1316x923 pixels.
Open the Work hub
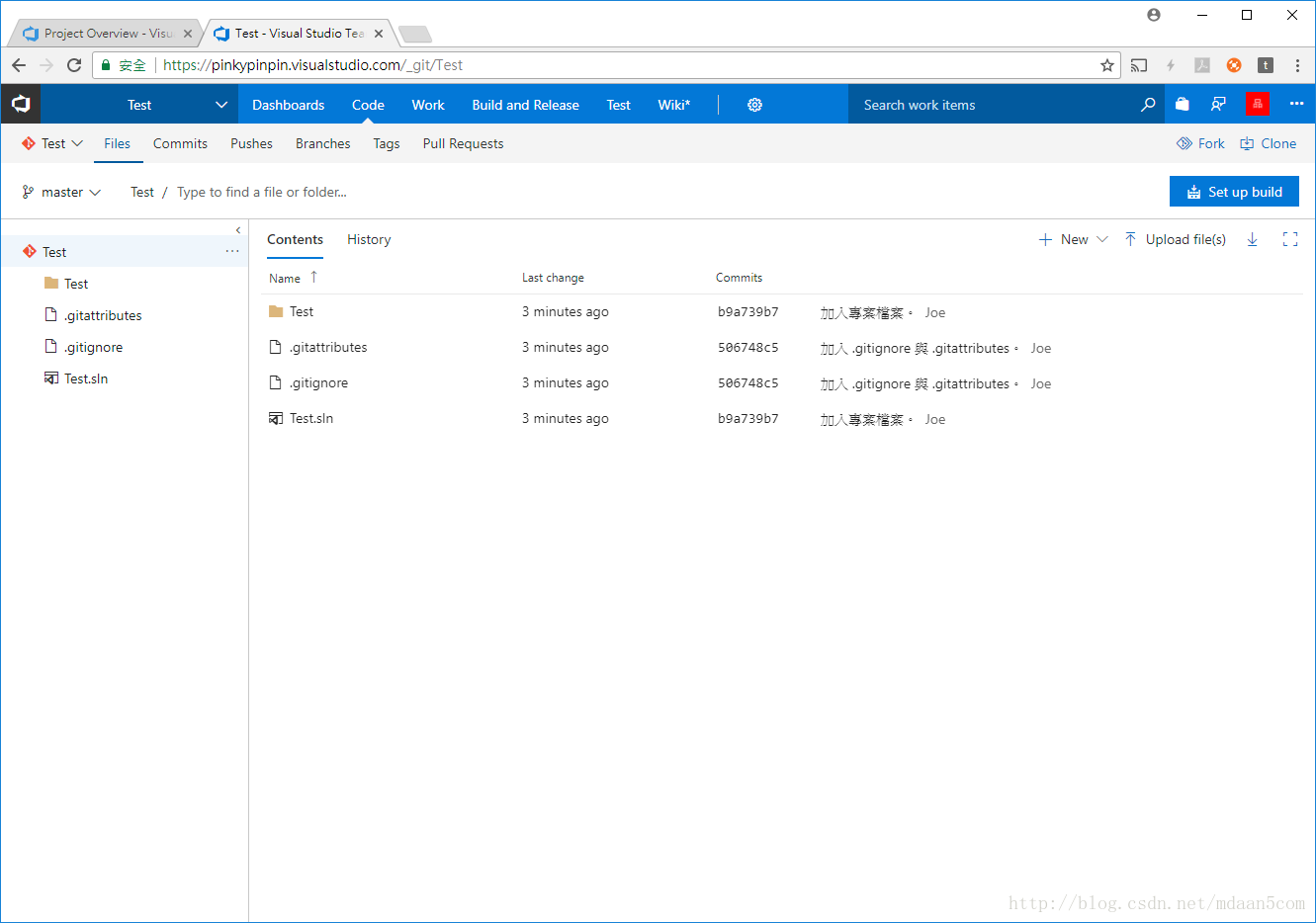(428, 105)
